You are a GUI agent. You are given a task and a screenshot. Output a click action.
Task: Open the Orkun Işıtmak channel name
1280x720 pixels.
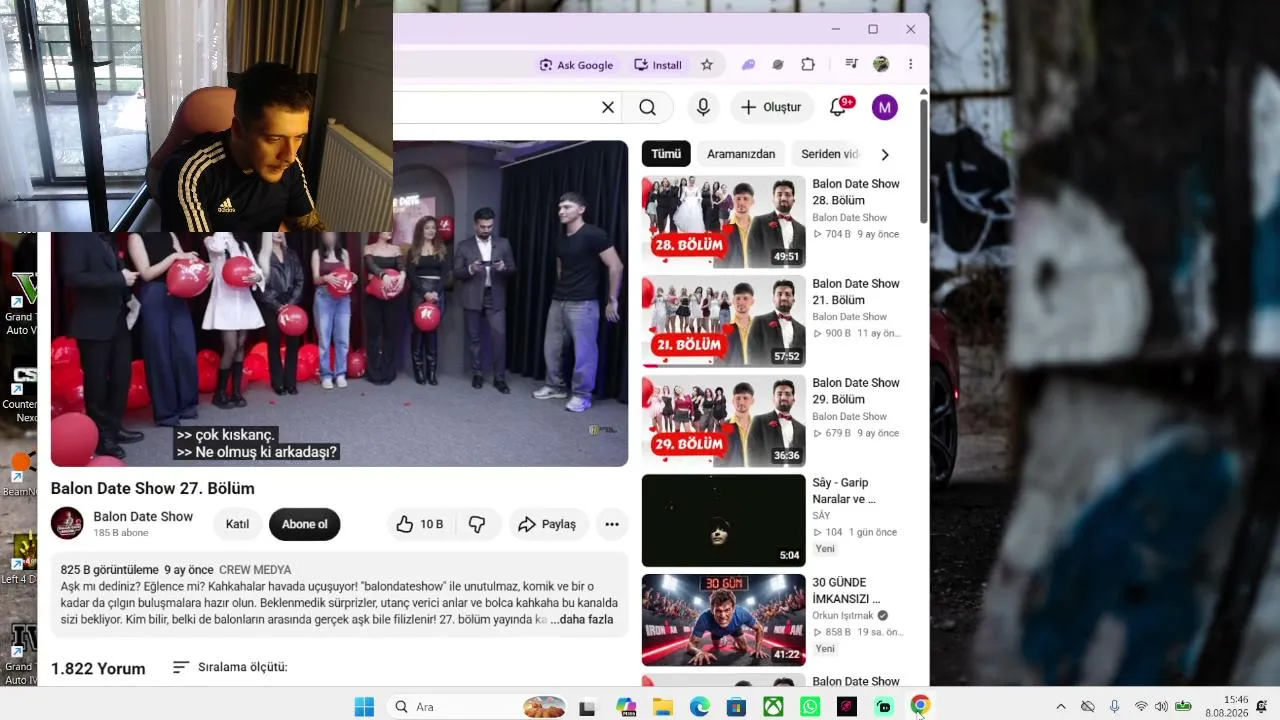point(843,616)
